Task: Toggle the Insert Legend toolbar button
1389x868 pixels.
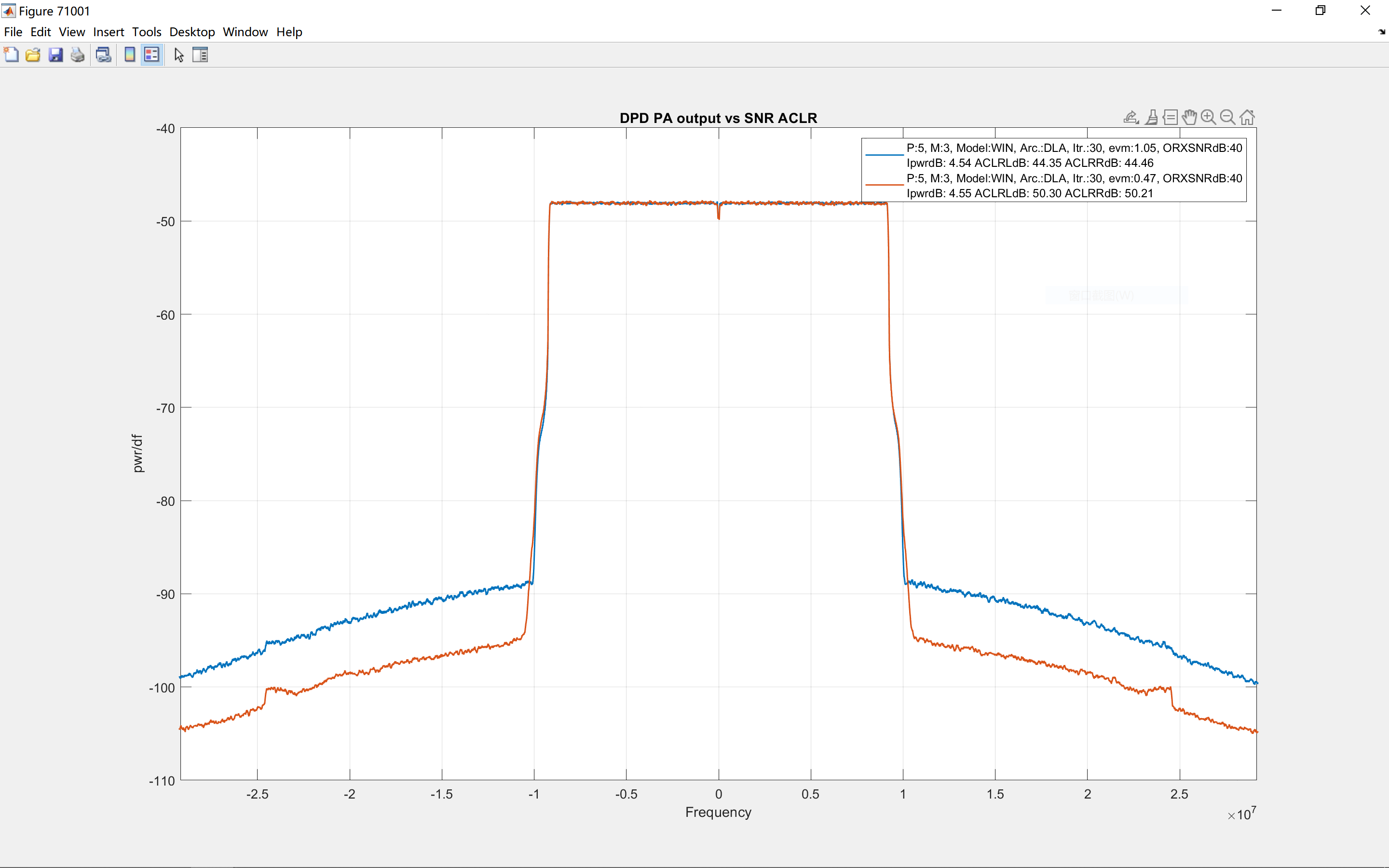Action: (x=151, y=55)
